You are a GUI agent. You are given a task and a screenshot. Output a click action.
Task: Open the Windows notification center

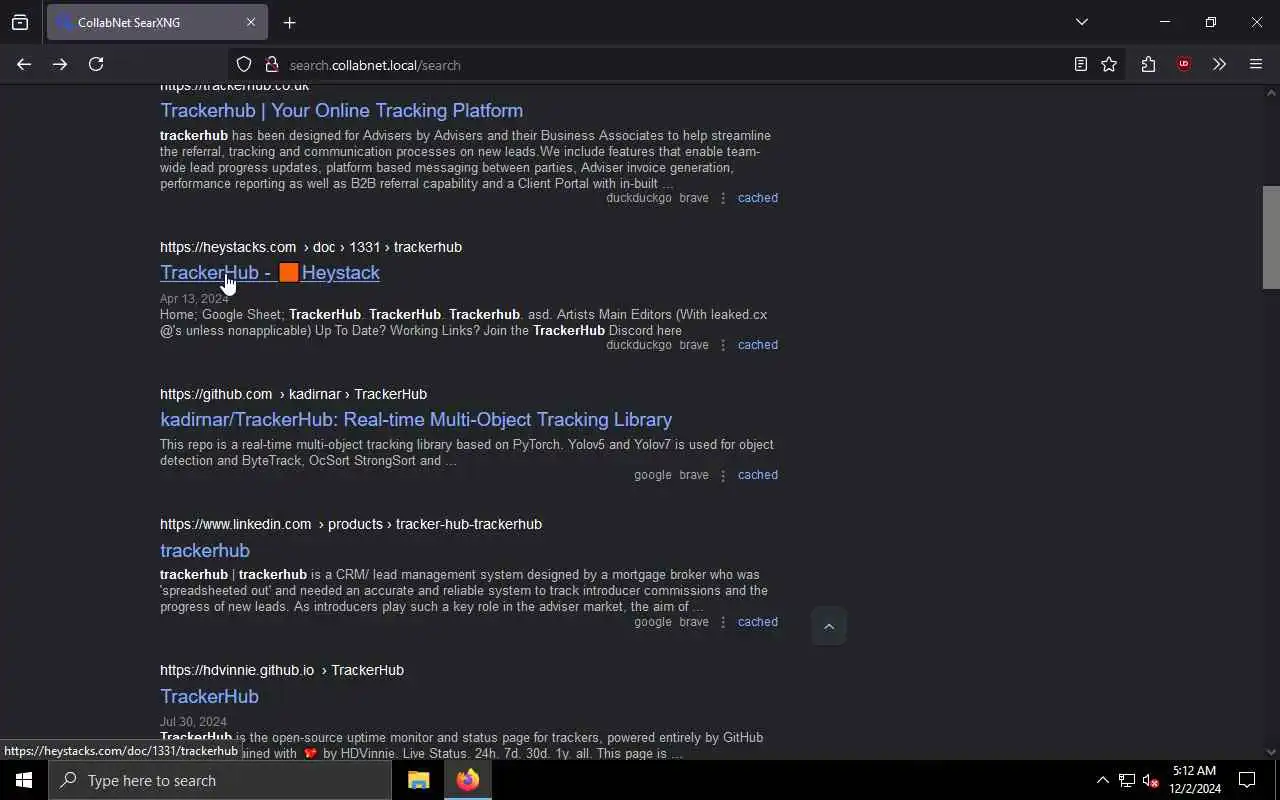click(1247, 780)
